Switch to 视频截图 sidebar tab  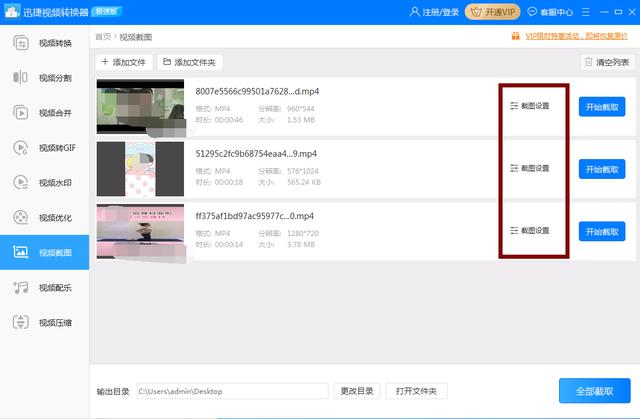coord(44,252)
